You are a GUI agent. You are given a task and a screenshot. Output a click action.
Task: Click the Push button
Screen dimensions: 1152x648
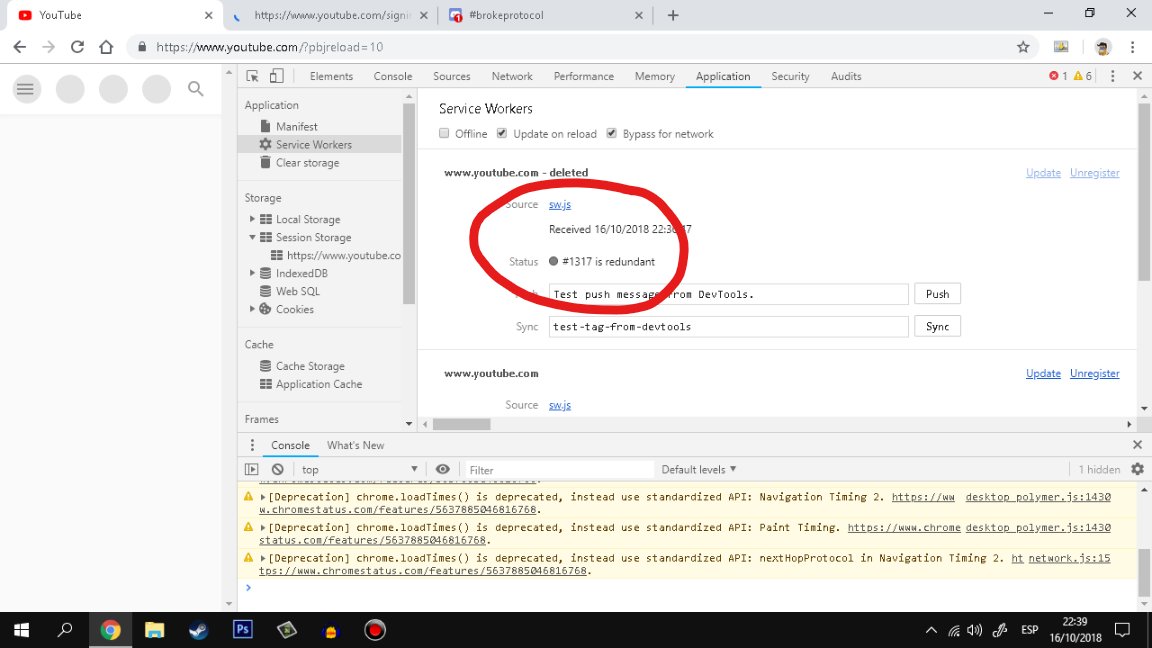(x=937, y=294)
